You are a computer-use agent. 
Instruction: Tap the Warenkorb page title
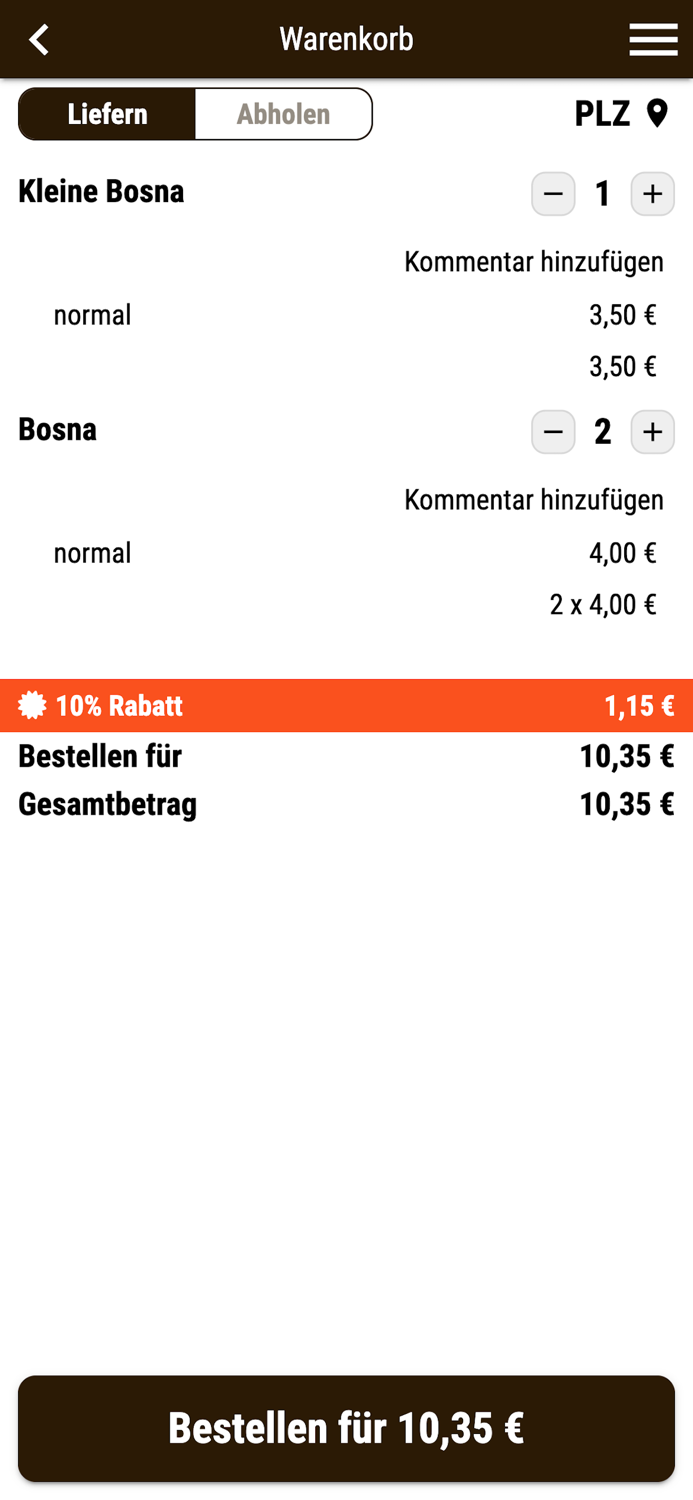click(346, 40)
